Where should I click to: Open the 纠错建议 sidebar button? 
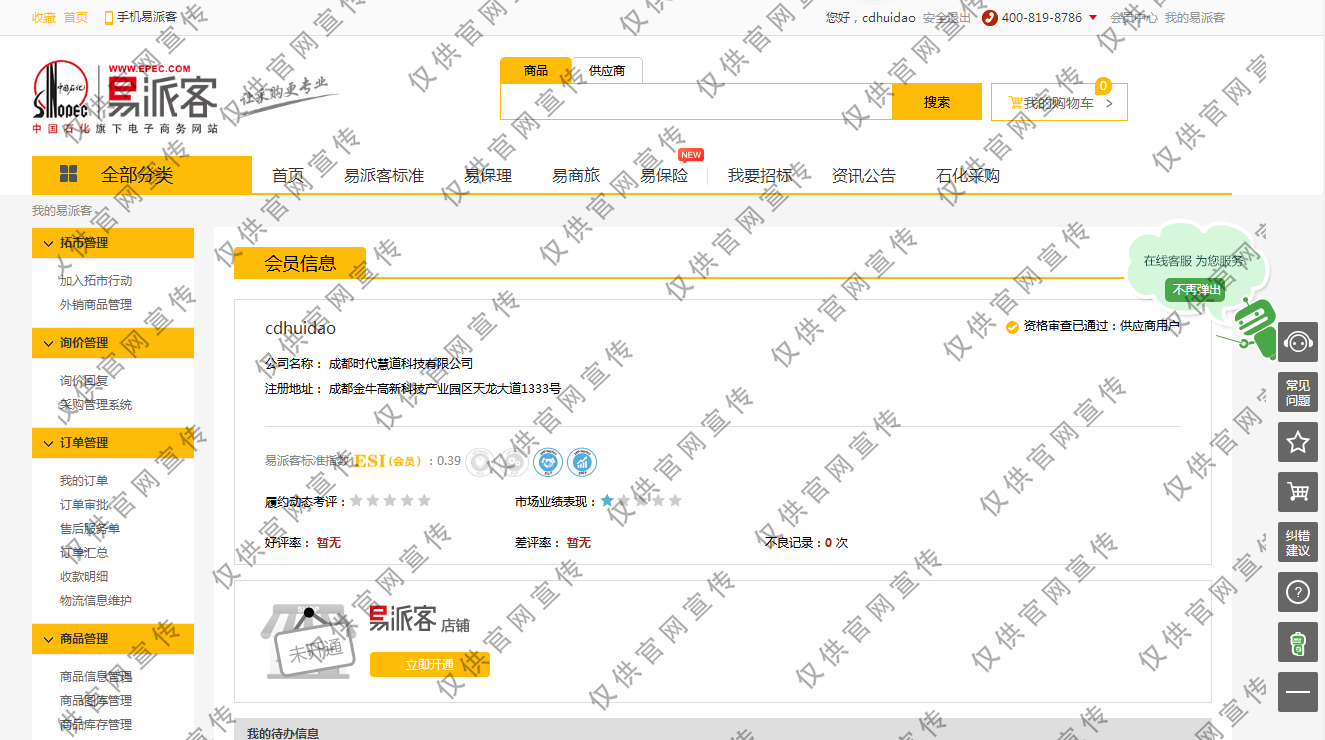[1298, 542]
